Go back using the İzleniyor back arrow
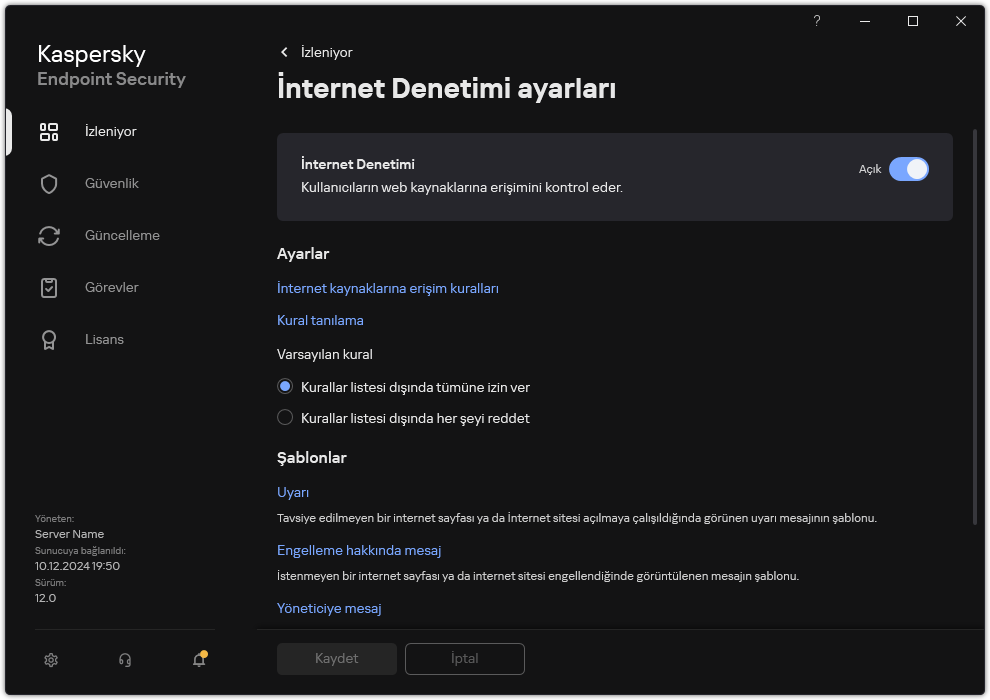990x700 pixels. (x=285, y=52)
